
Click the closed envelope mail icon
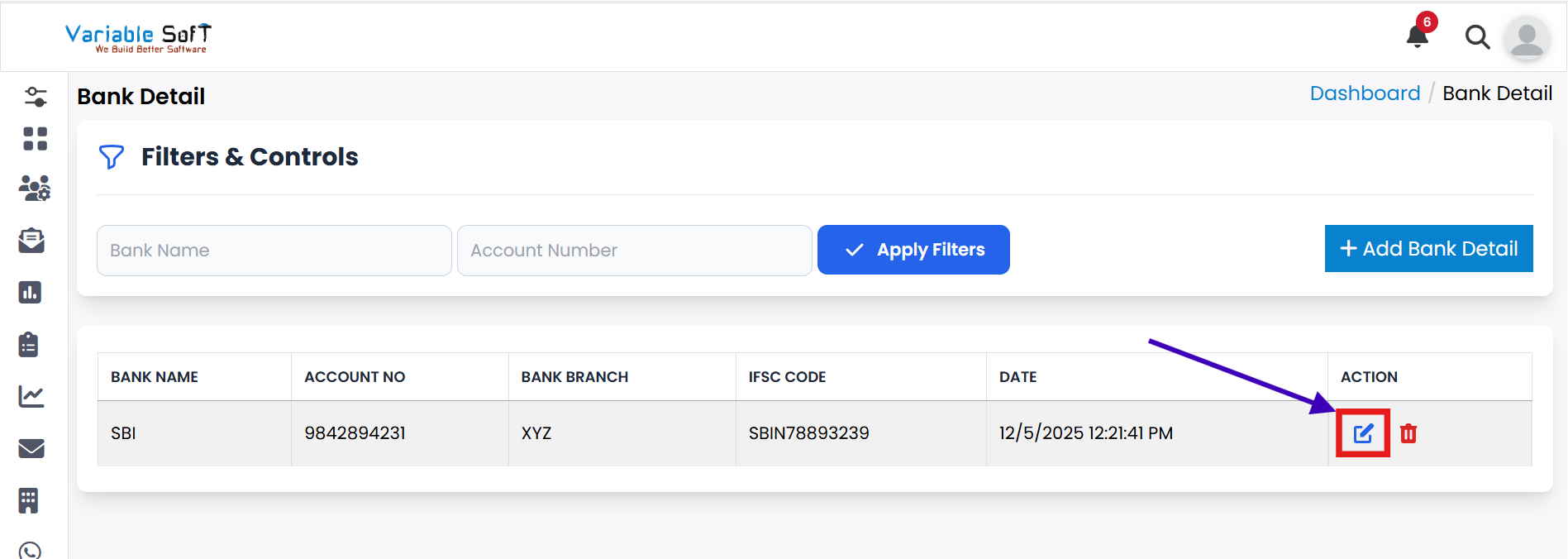tap(31, 448)
